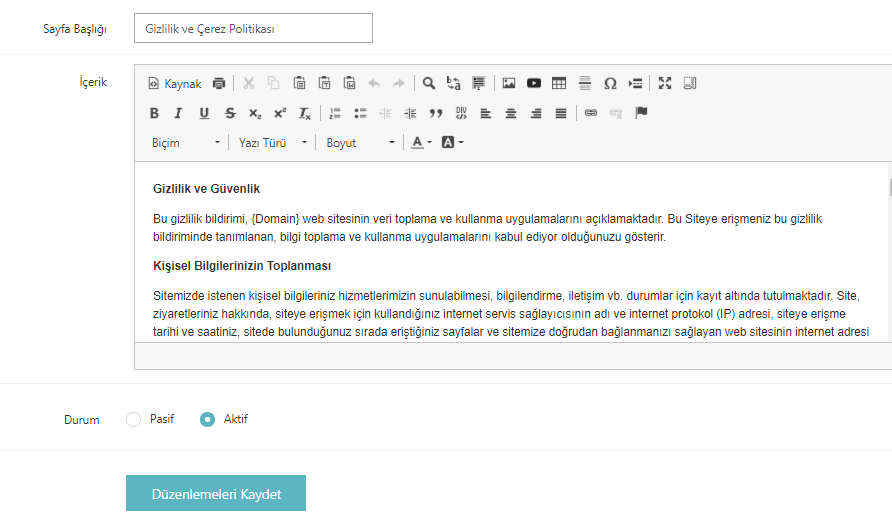Insert a table icon
This screenshot has height=512, width=892.
[559, 84]
